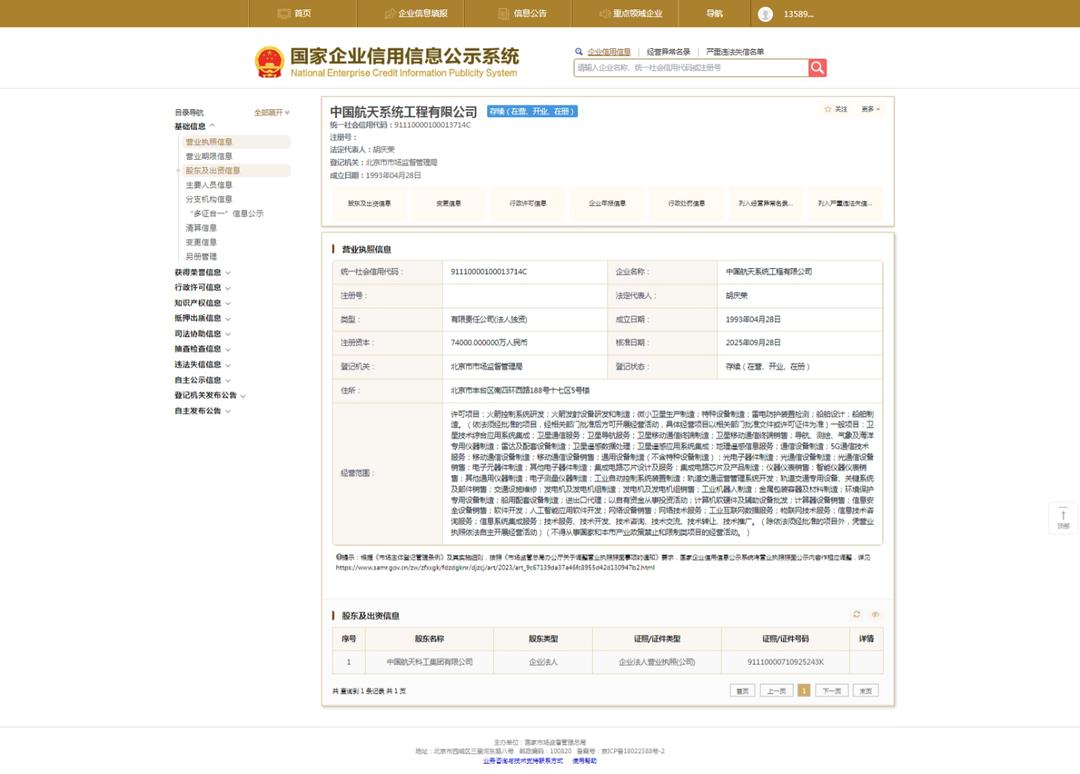Select the 经营异常名录 search tab
The height and width of the screenshot is (774, 1080).
coord(668,52)
